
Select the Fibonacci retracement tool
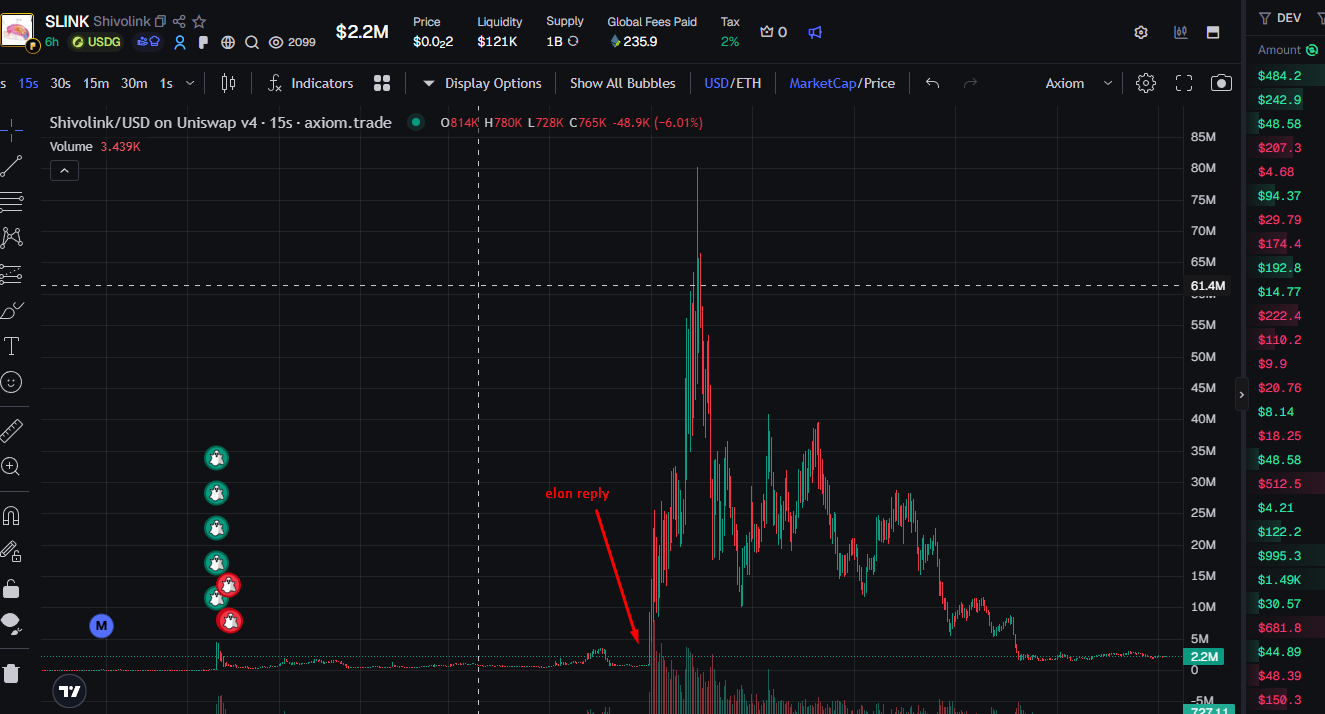coord(11,202)
